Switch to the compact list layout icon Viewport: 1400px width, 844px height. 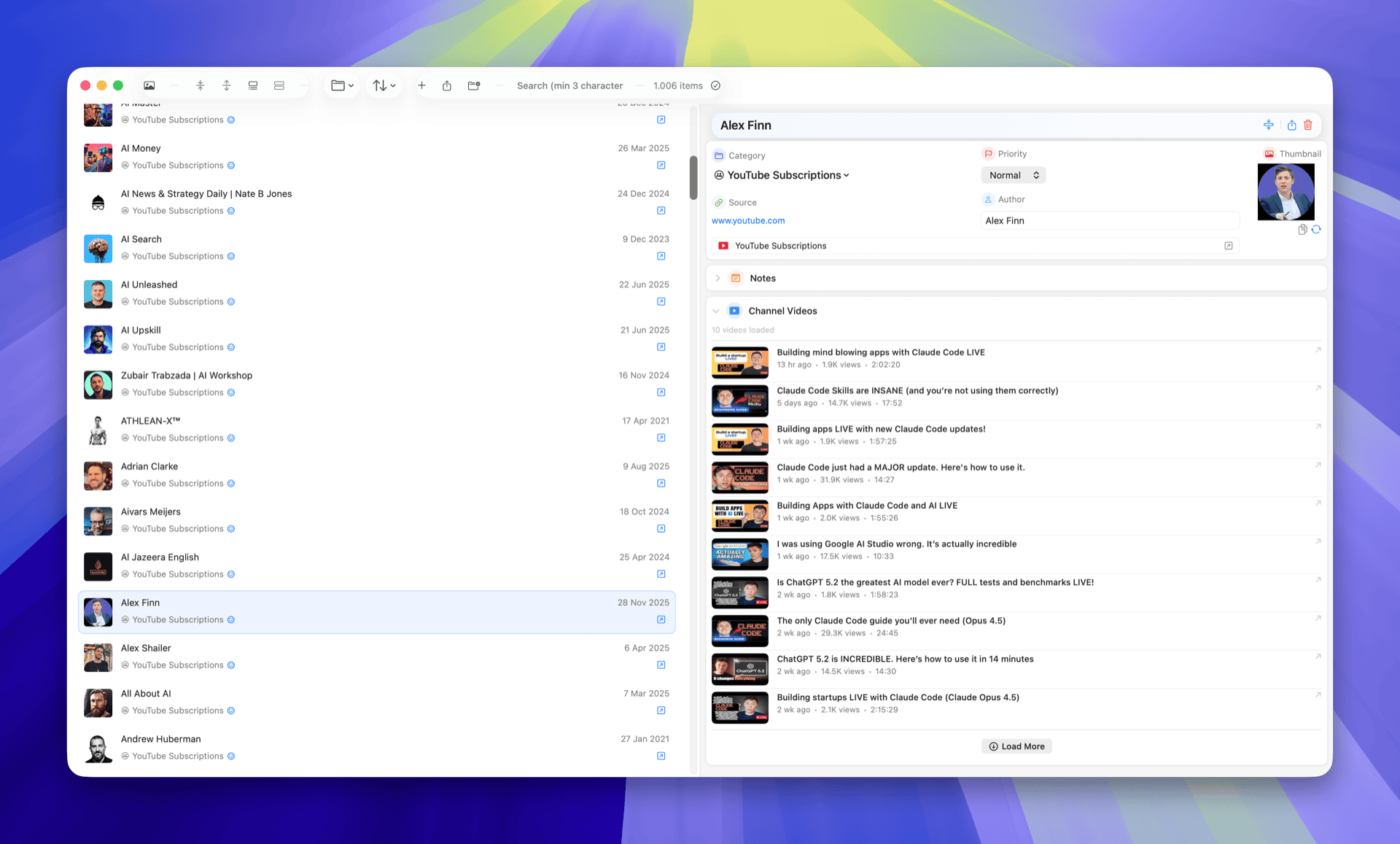[x=279, y=85]
